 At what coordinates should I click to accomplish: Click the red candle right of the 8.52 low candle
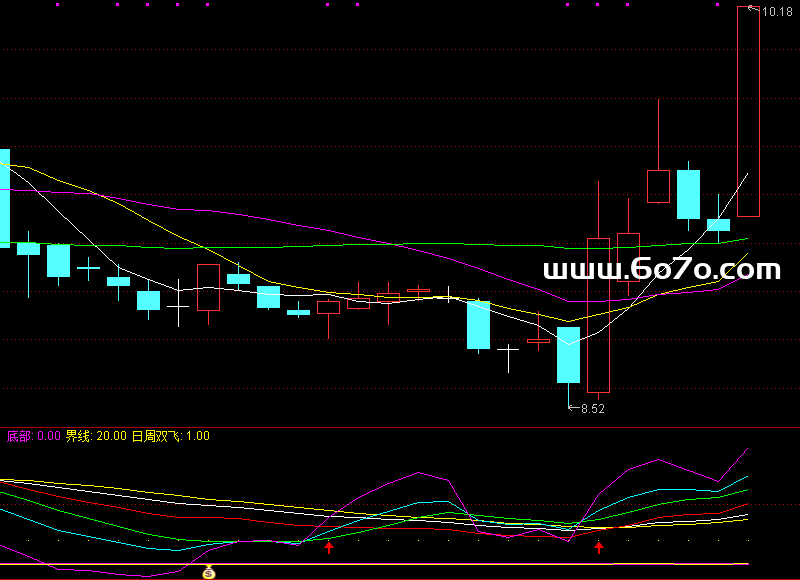pos(598,314)
